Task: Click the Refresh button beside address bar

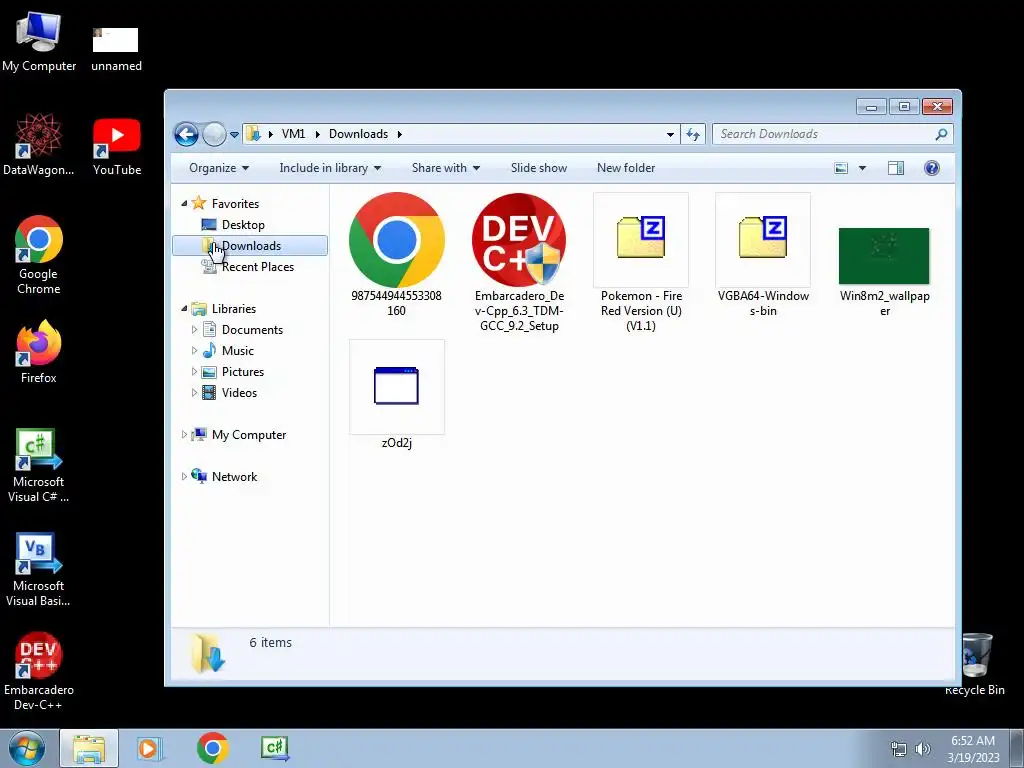Action: [x=693, y=135]
